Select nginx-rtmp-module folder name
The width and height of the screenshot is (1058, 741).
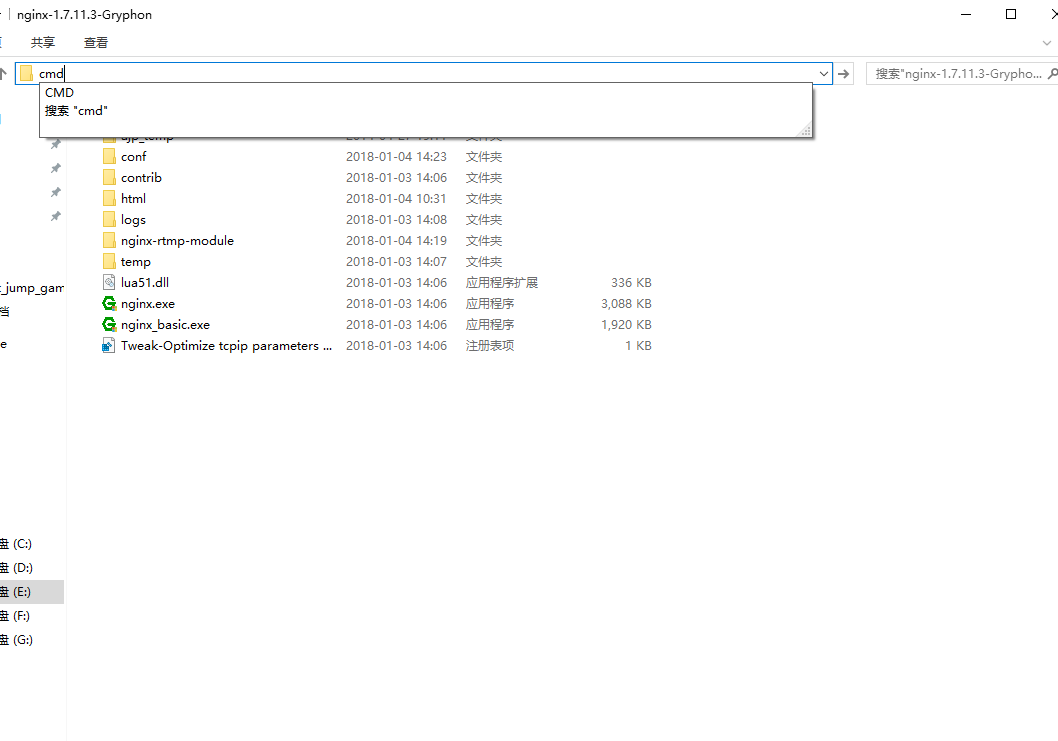(177, 240)
